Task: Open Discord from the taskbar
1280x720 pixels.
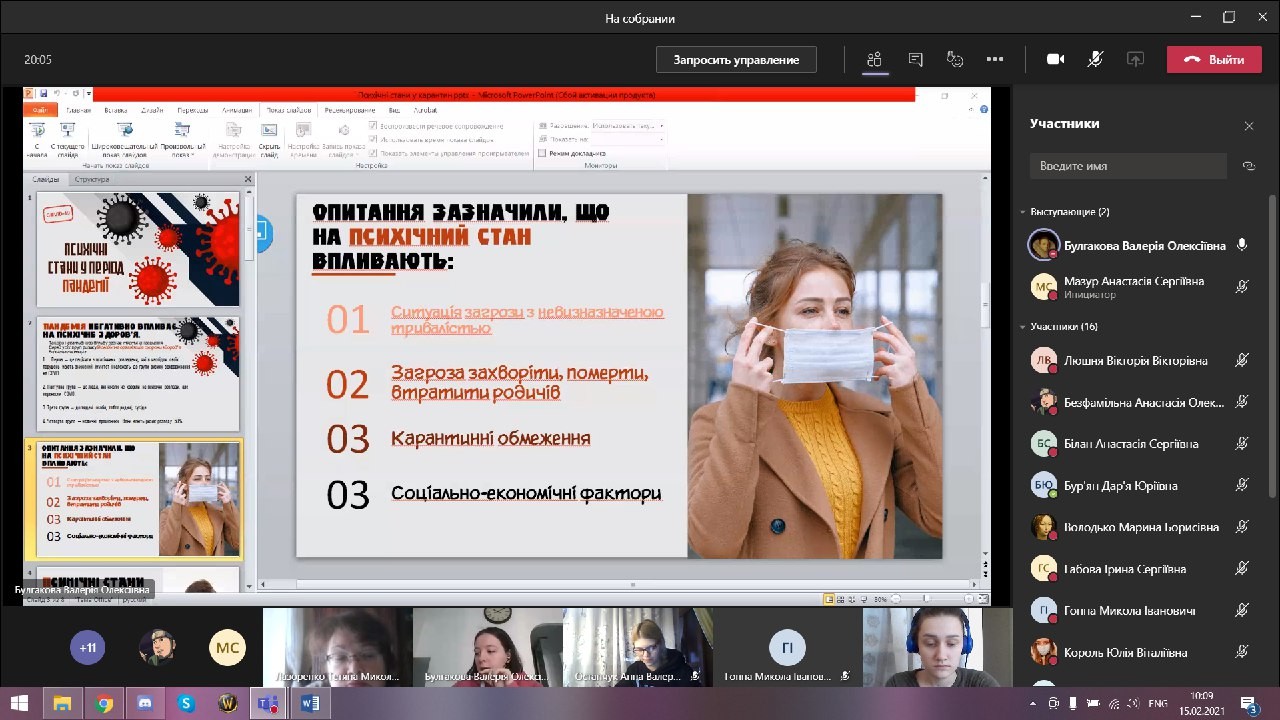Action: pos(145,704)
